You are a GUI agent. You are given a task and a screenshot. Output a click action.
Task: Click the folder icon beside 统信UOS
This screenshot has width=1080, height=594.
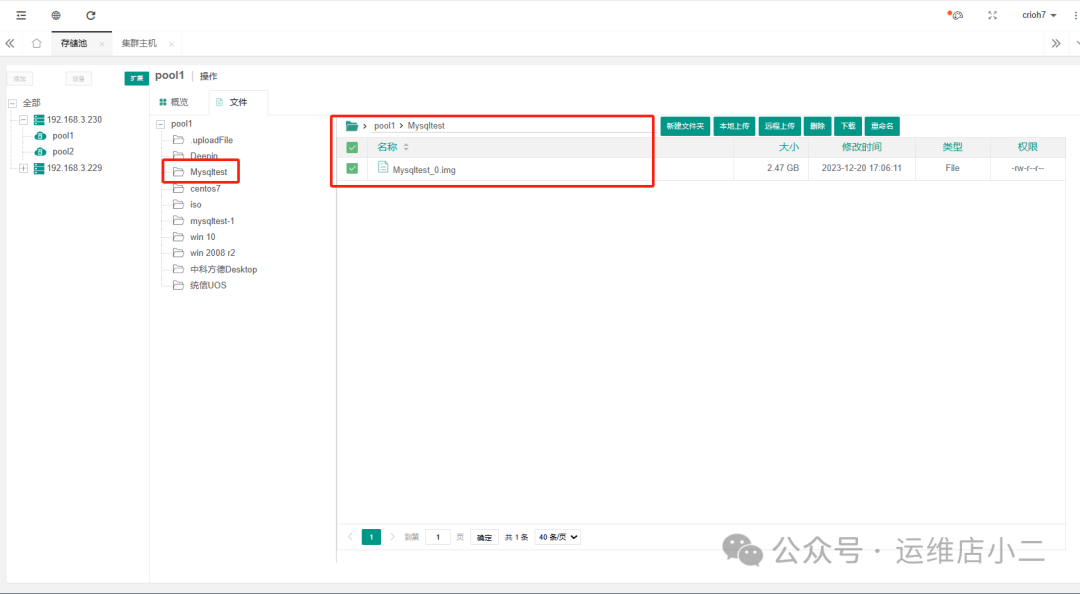(178, 285)
